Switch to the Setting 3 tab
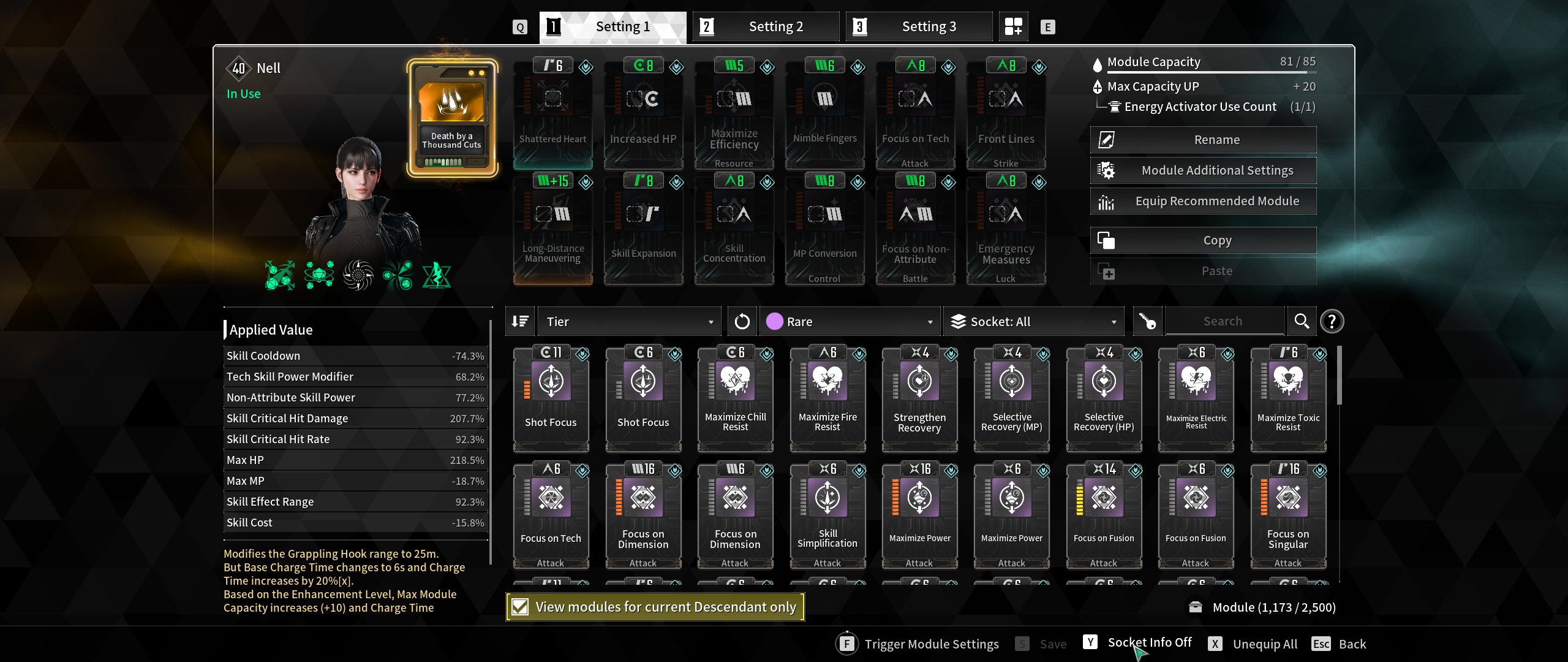The image size is (1568, 662). (x=919, y=27)
